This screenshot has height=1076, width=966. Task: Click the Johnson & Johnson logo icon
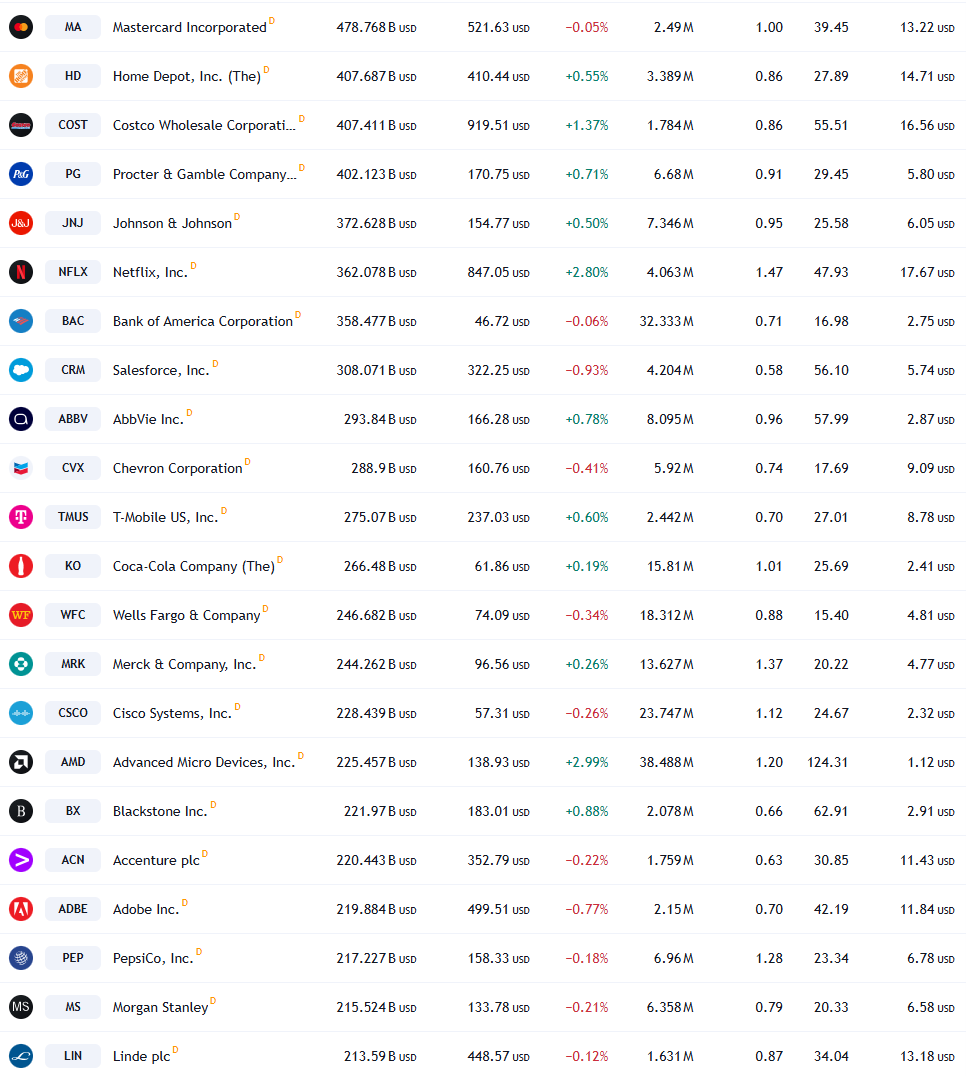coord(21,223)
